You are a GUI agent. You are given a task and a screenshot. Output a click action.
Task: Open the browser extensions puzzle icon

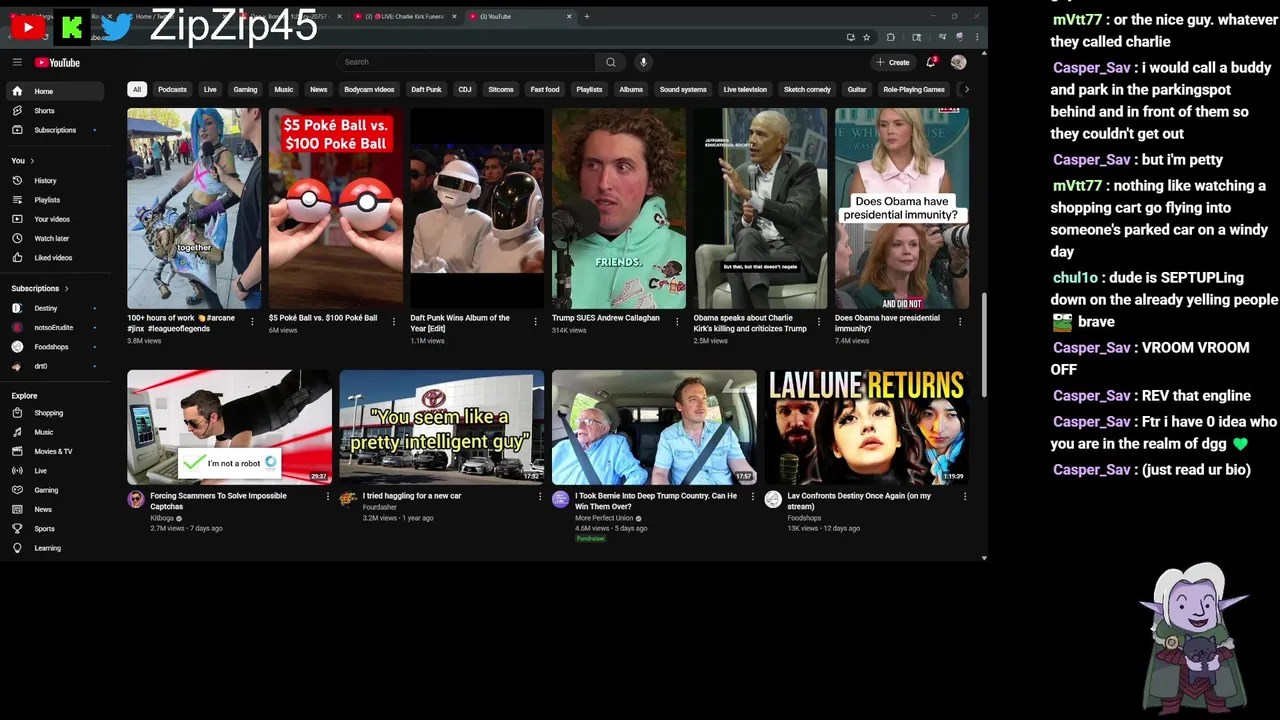coord(890,37)
